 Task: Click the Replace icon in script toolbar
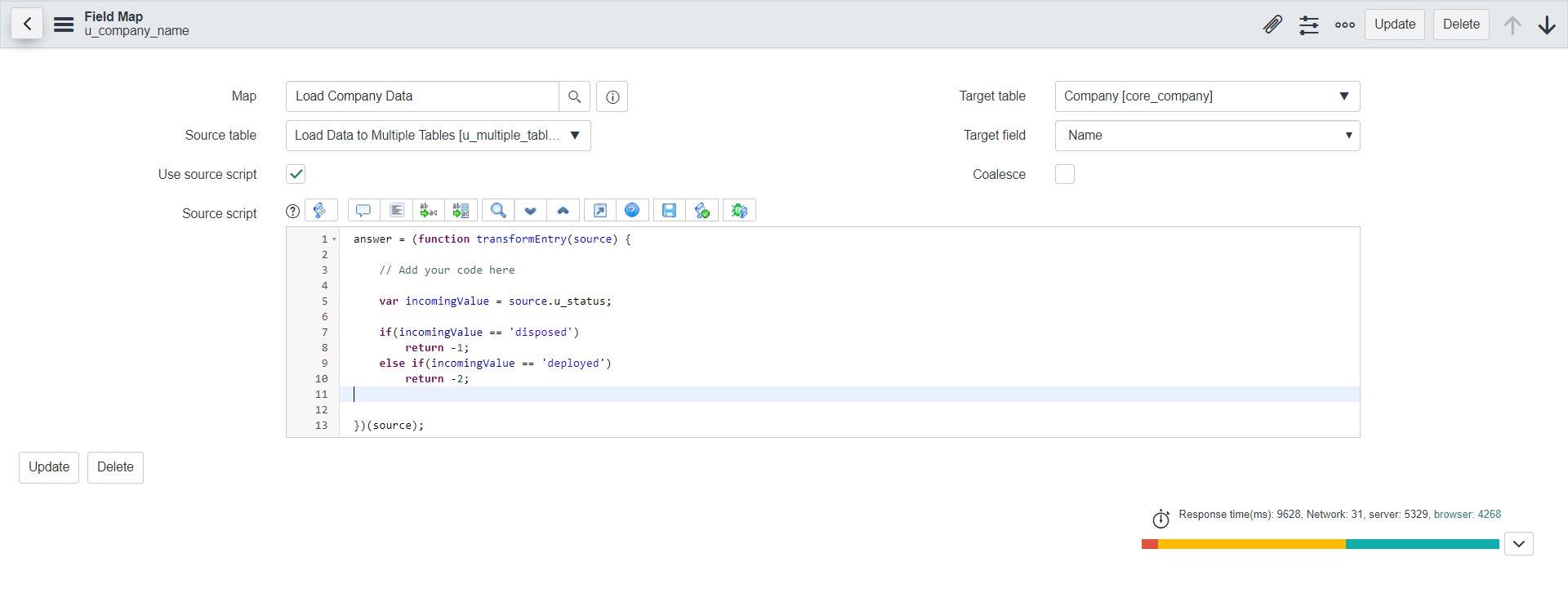[x=429, y=211]
